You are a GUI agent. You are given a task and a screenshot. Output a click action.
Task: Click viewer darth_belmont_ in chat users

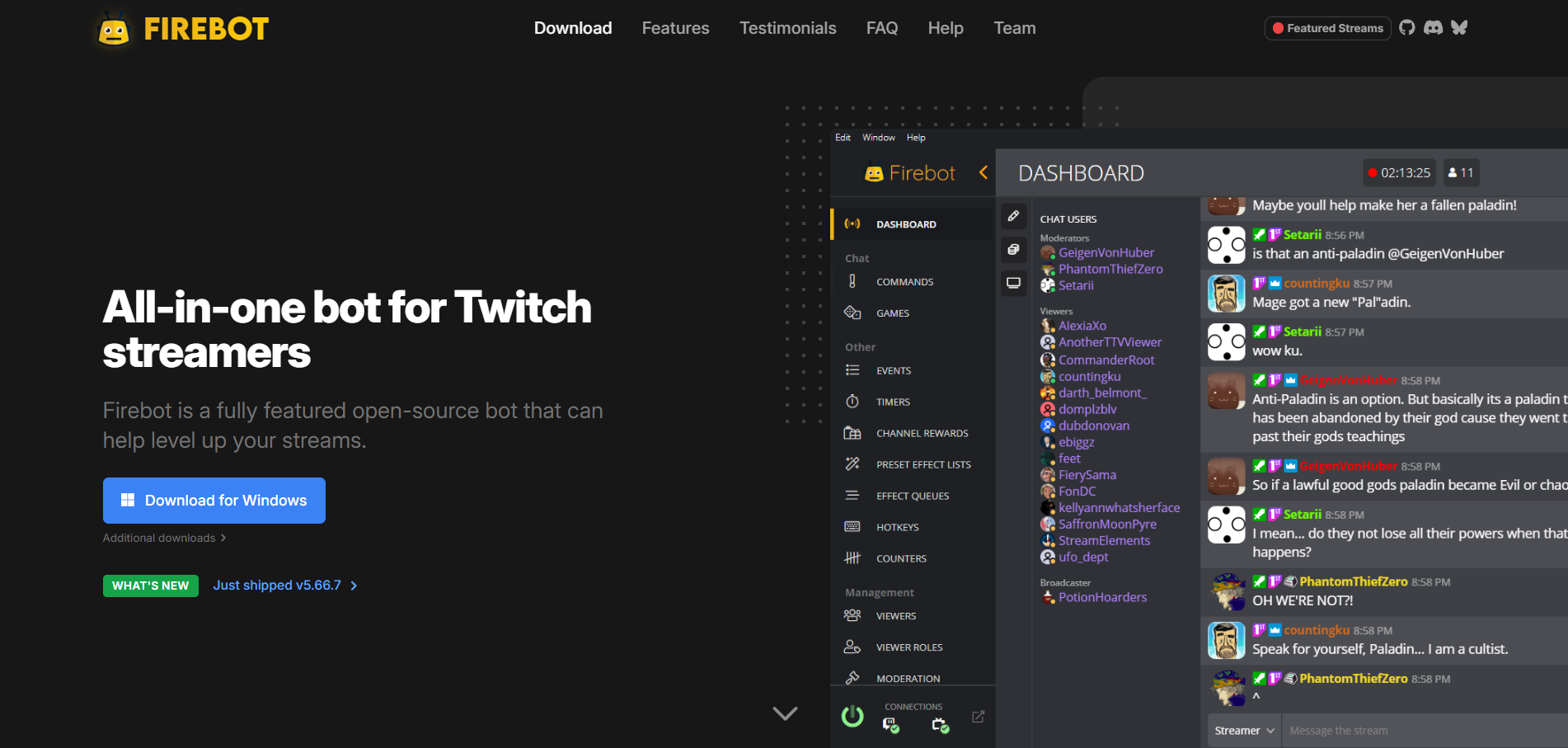[x=1102, y=393]
